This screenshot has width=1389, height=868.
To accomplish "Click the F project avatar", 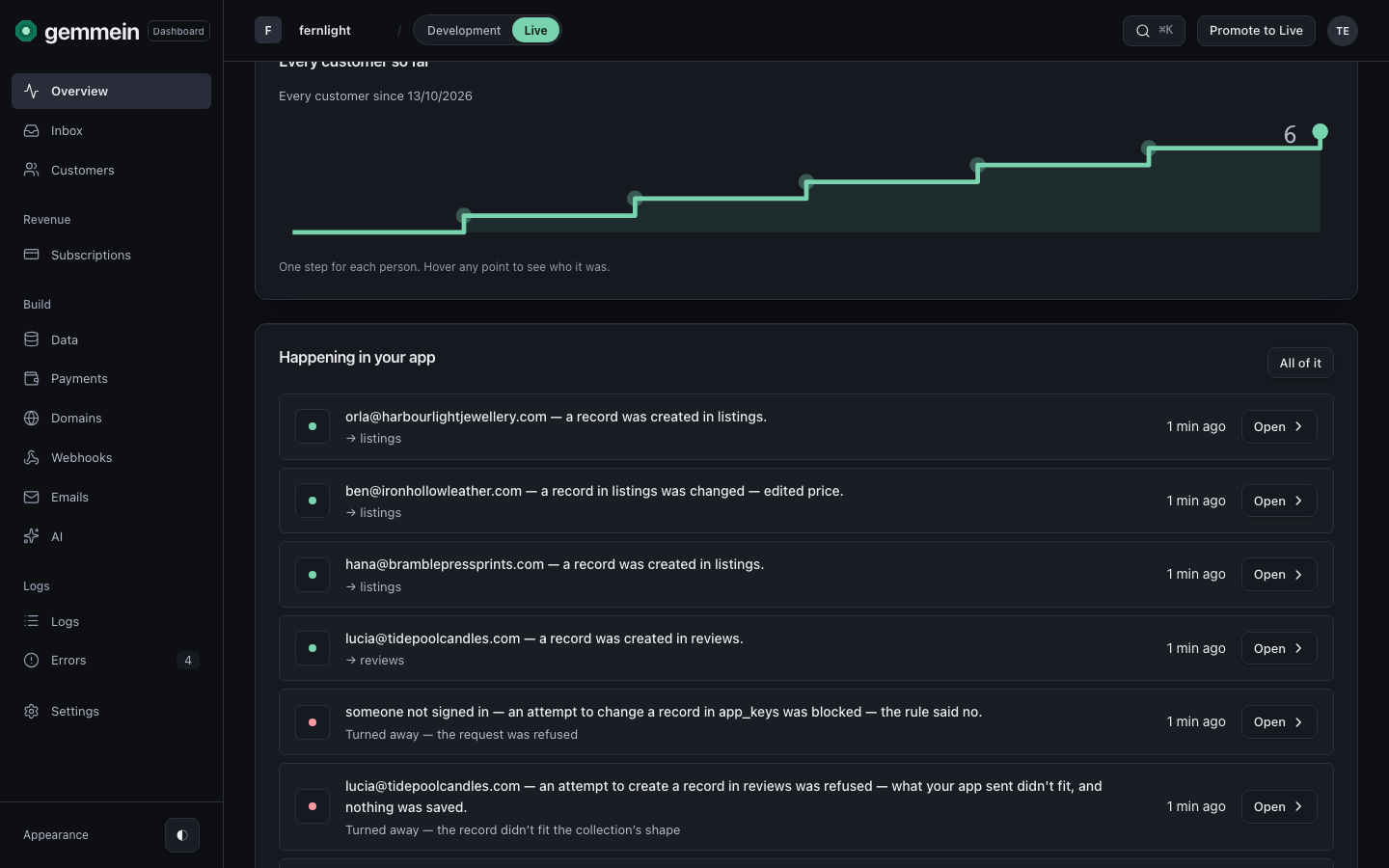I will tap(268, 31).
